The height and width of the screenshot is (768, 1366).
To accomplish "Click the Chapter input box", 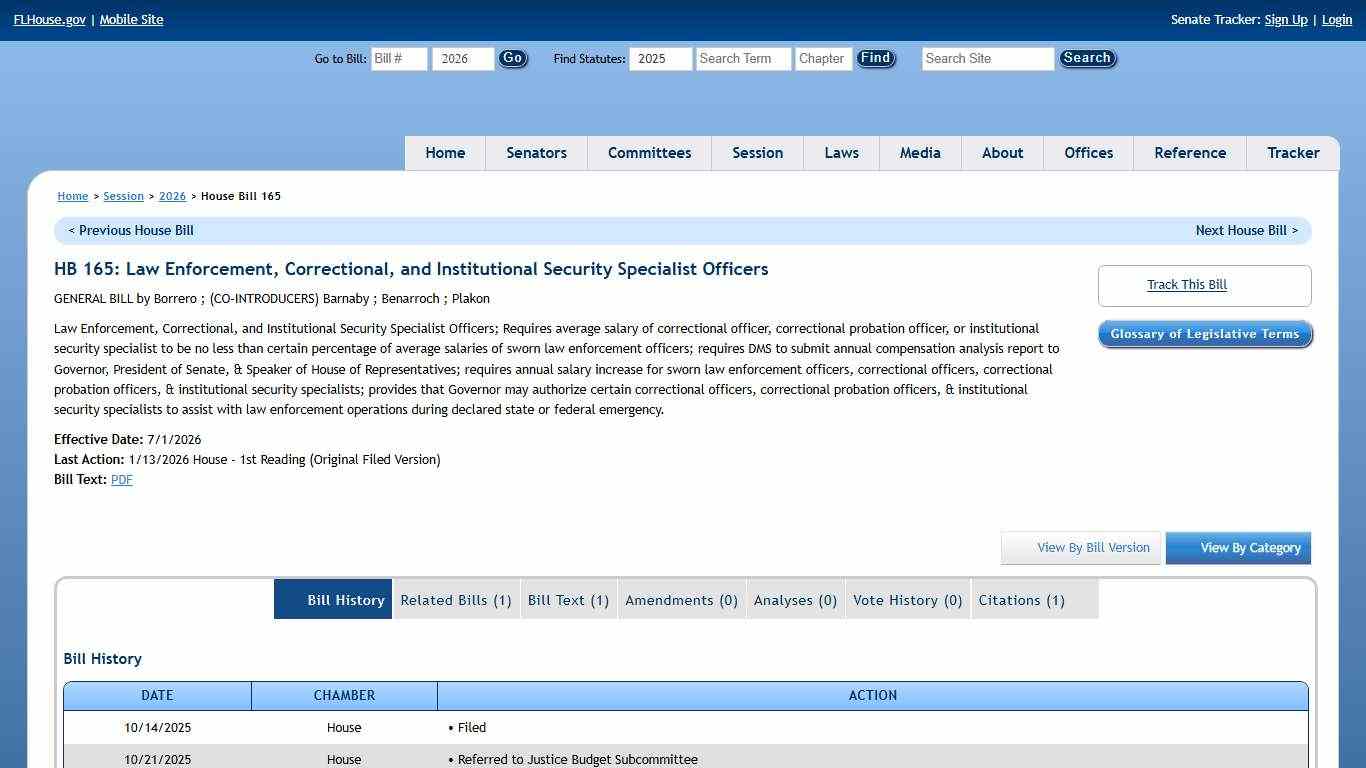I will [x=823, y=59].
